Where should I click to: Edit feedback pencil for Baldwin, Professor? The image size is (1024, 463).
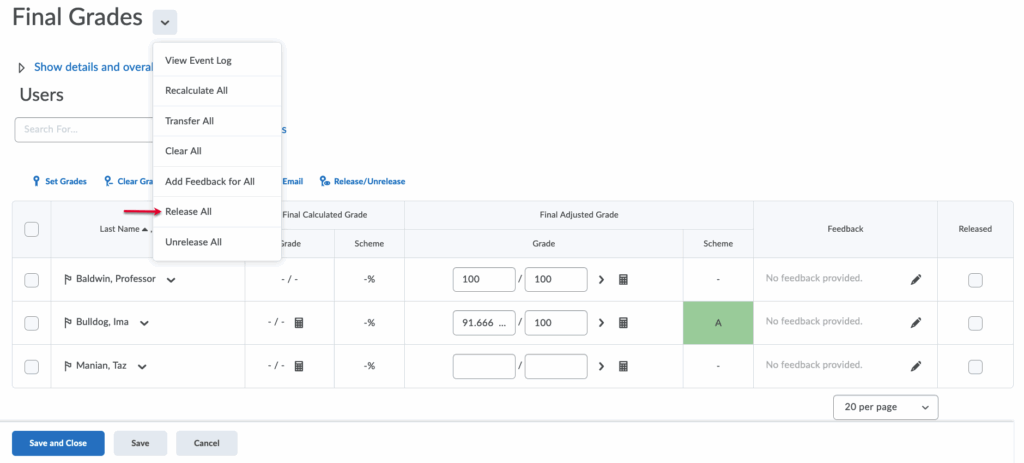click(x=915, y=280)
